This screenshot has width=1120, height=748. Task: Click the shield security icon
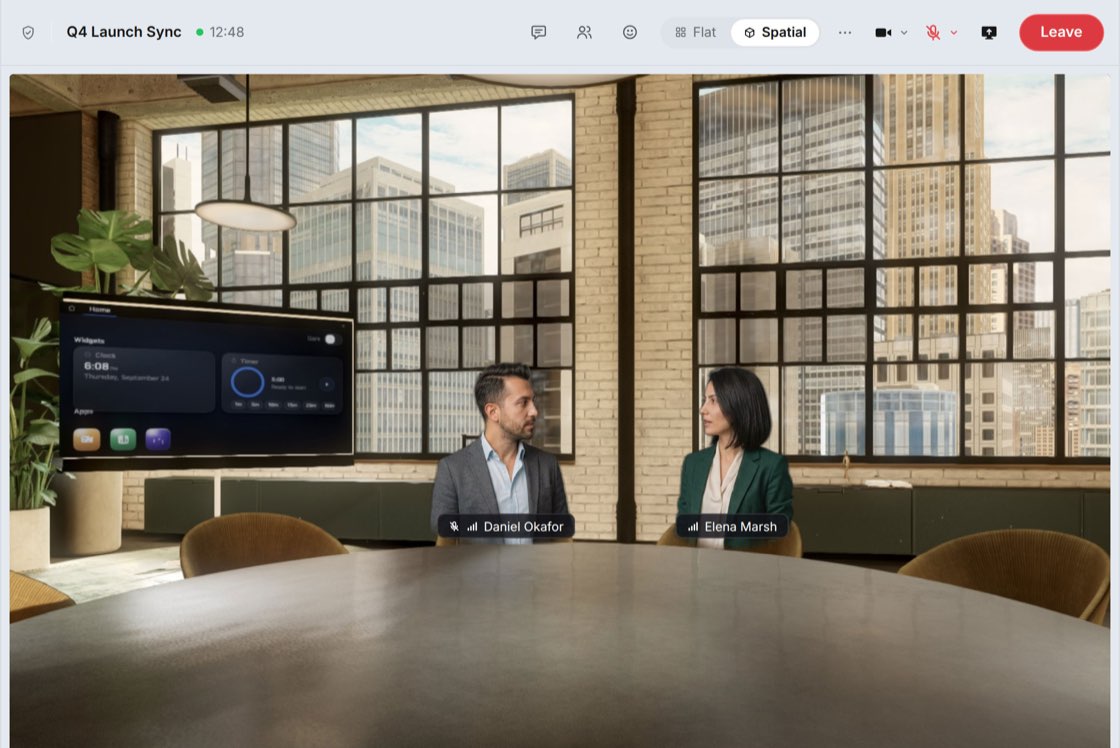point(28,33)
